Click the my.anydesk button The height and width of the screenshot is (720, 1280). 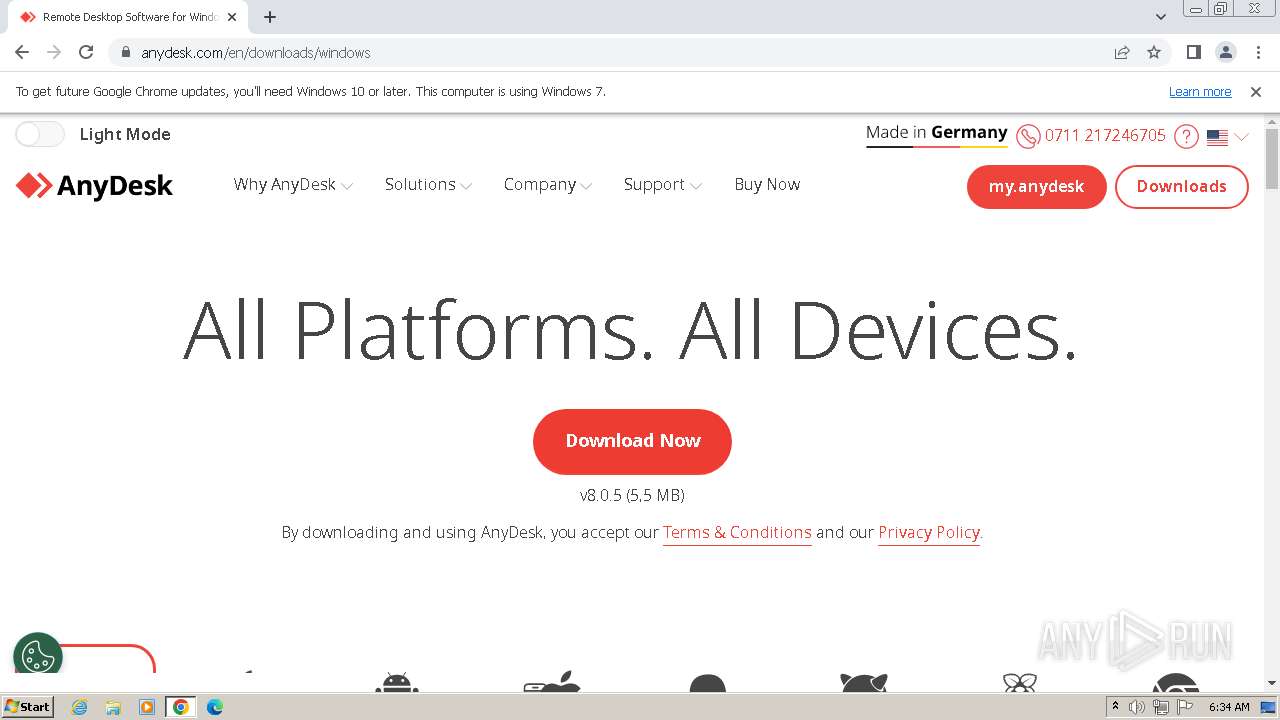pyautogui.click(x=1036, y=187)
